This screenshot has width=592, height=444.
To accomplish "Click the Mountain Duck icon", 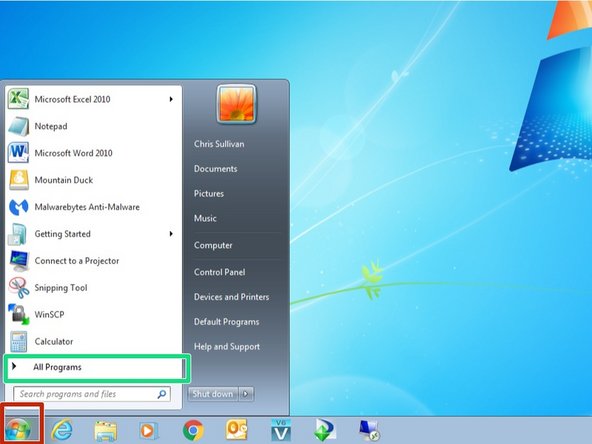I will (x=19, y=180).
